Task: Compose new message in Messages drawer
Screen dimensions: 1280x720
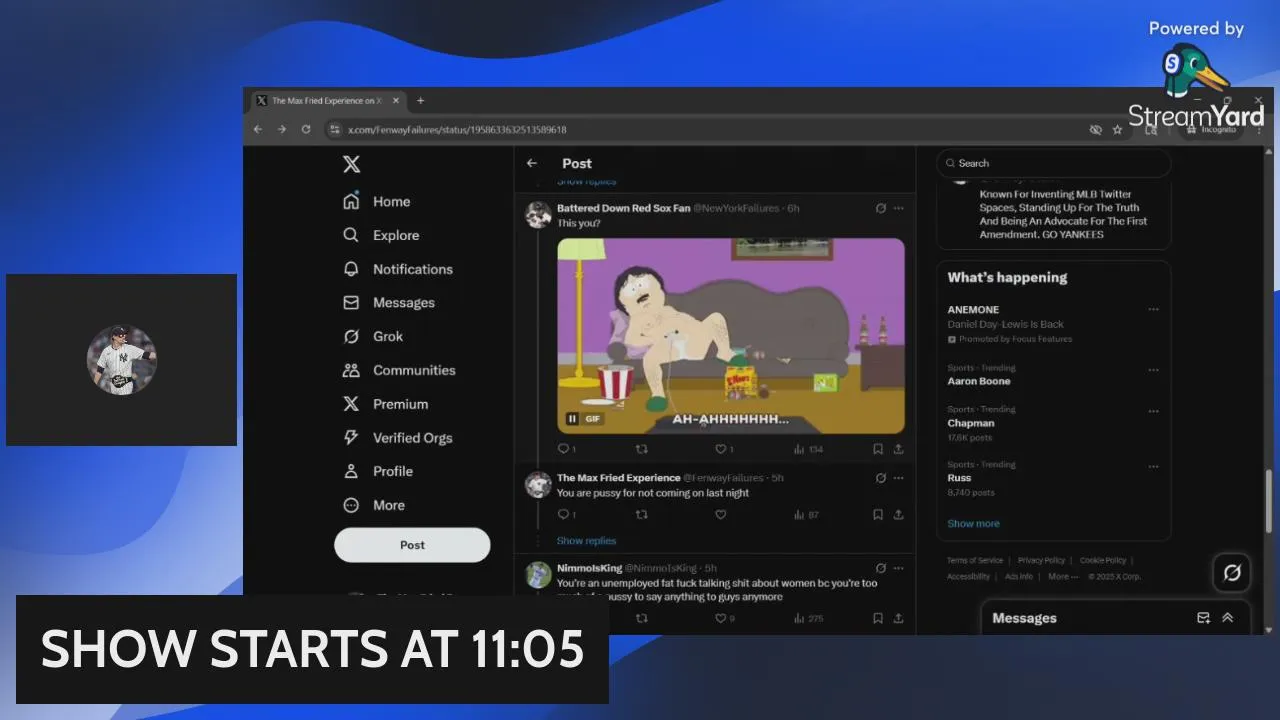Action: point(1203,618)
